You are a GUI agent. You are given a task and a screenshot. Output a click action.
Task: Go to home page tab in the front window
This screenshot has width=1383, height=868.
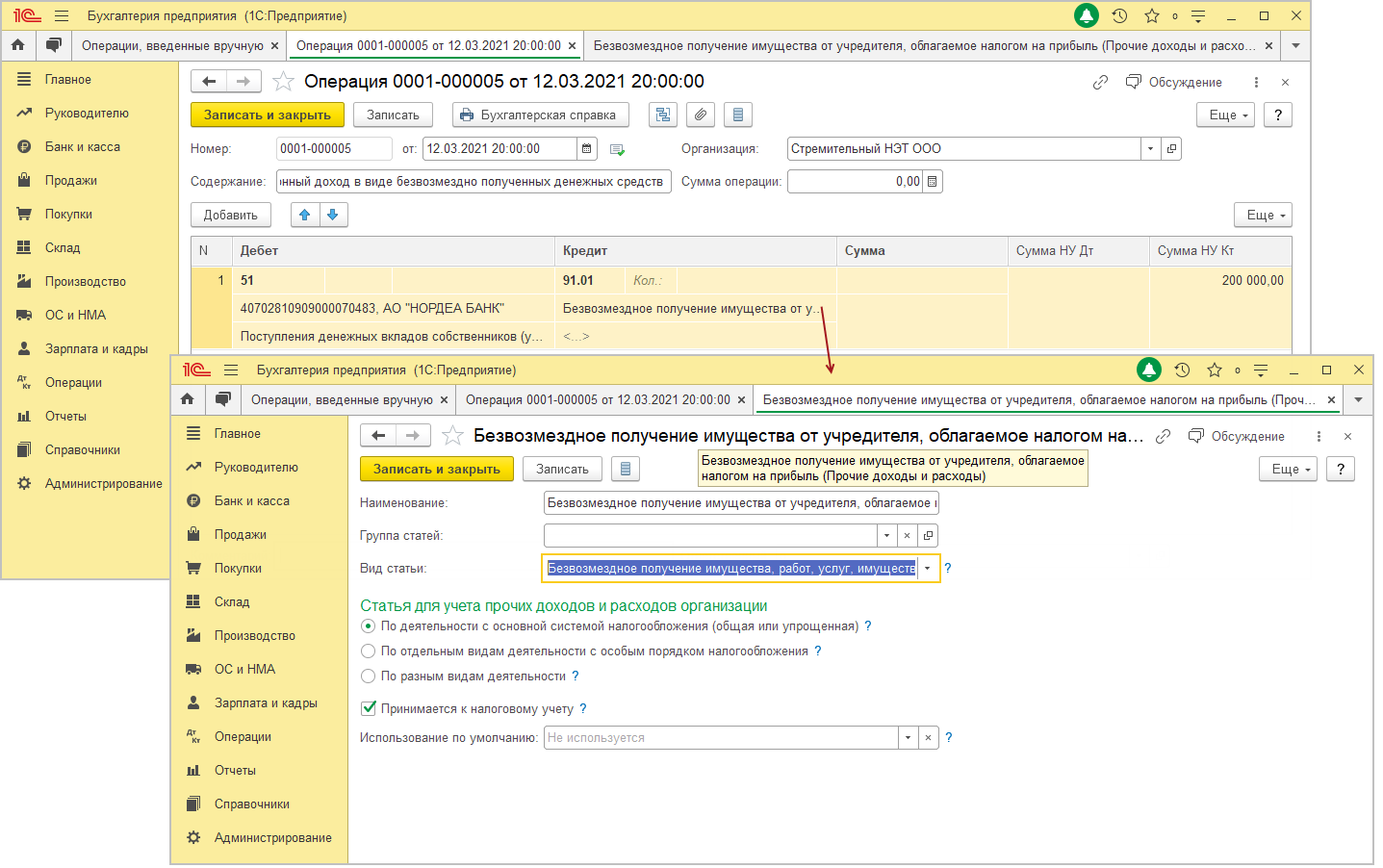(x=188, y=399)
